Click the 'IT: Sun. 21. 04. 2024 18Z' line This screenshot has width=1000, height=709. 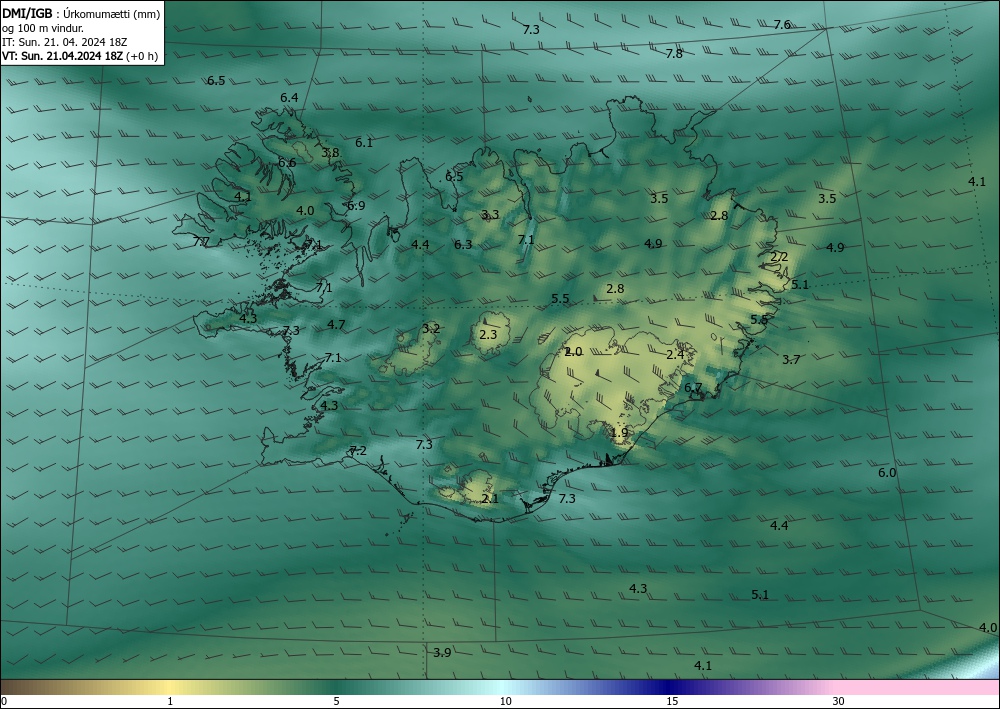[64, 42]
